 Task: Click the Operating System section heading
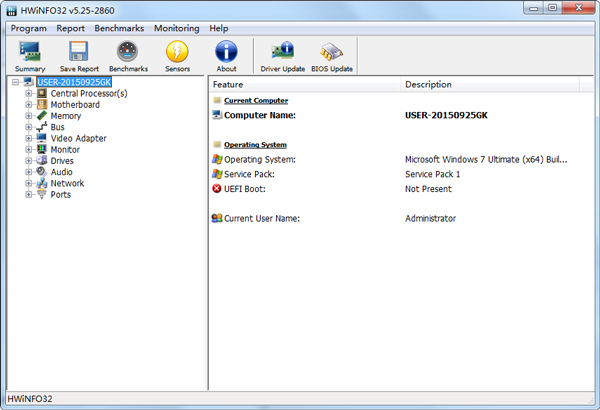click(255, 145)
